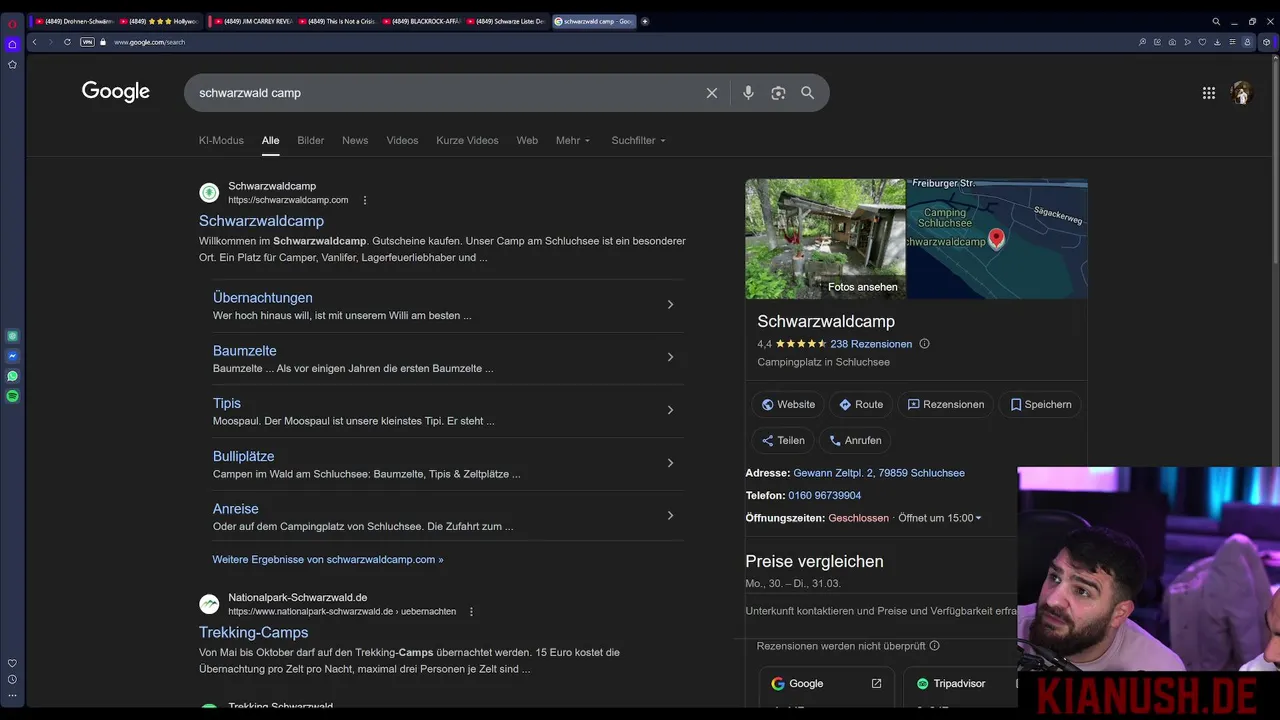Open Google apps grid

[1209, 93]
